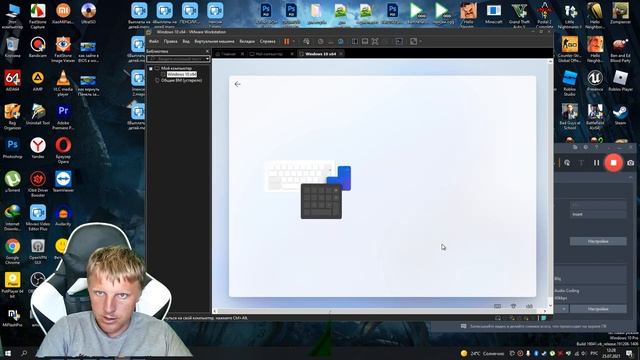This screenshot has width=640, height=360.
Task: Click the console view toolbar icon
Action: [365, 41]
